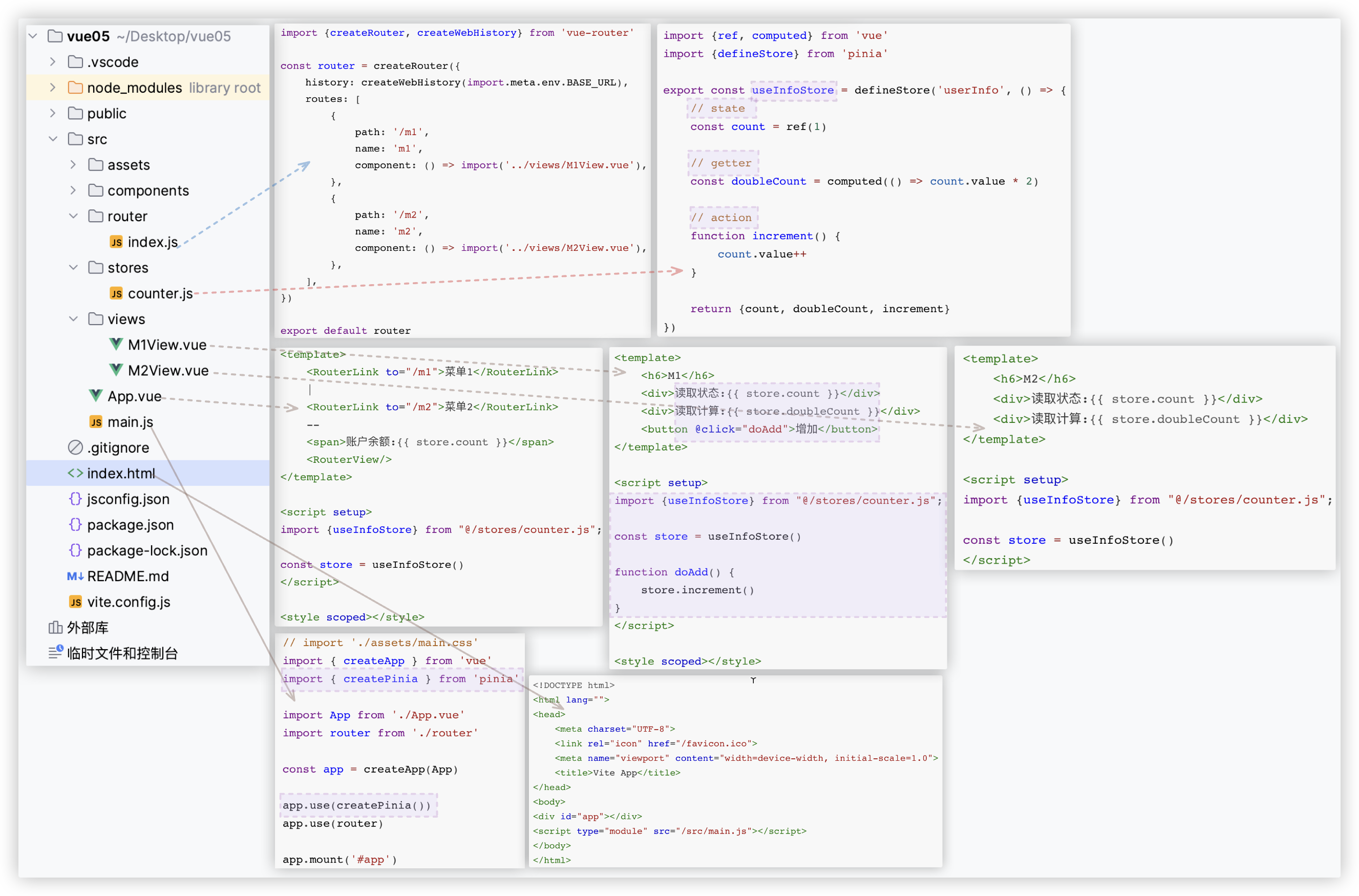1359x896 pixels.
Task: Click the gitignore file icon
Action: [x=75, y=447]
